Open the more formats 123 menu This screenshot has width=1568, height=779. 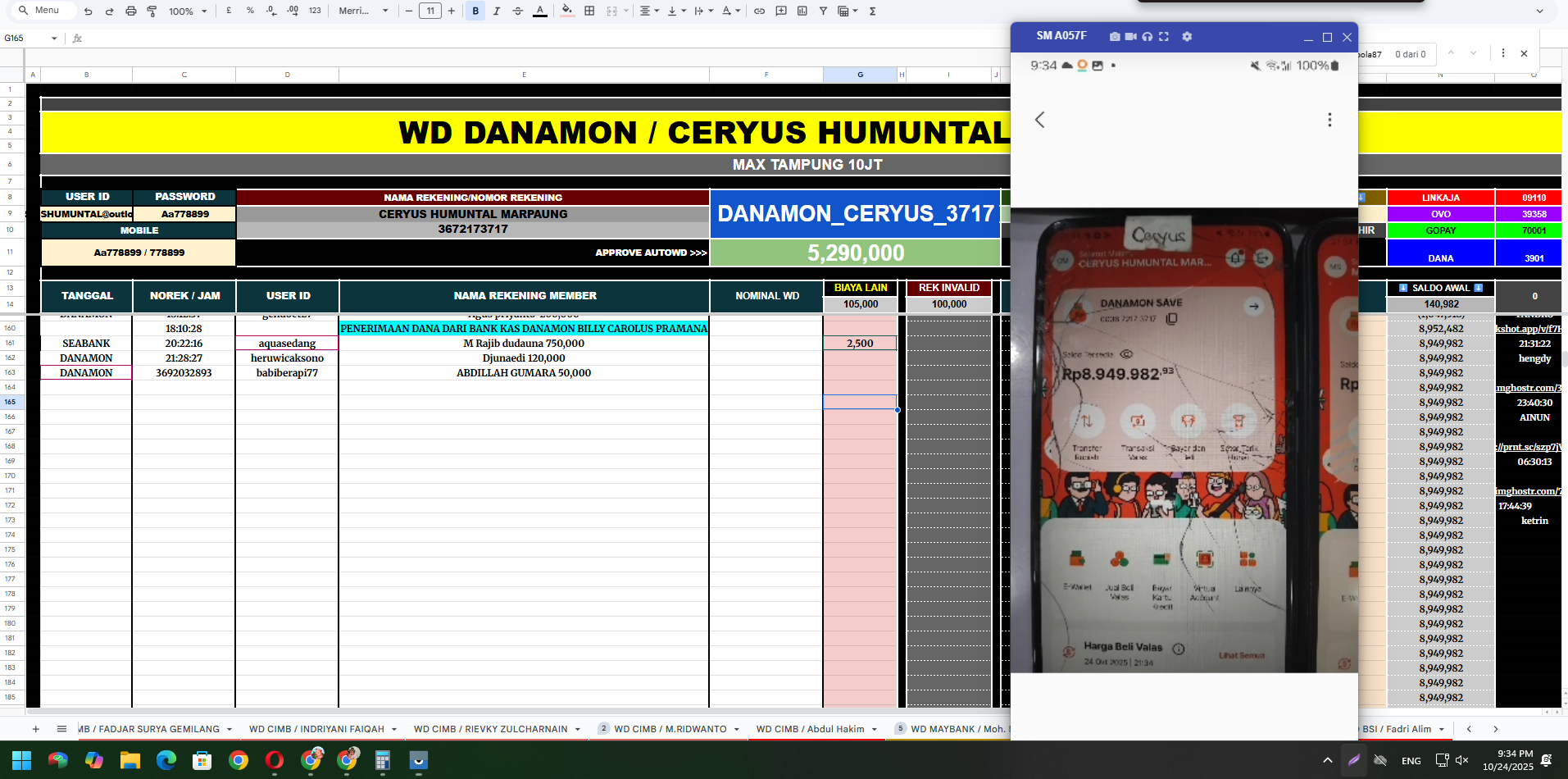point(315,11)
